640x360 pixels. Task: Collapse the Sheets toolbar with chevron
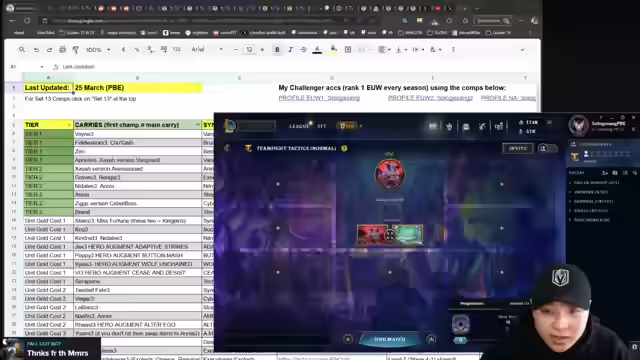coord(522,49)
